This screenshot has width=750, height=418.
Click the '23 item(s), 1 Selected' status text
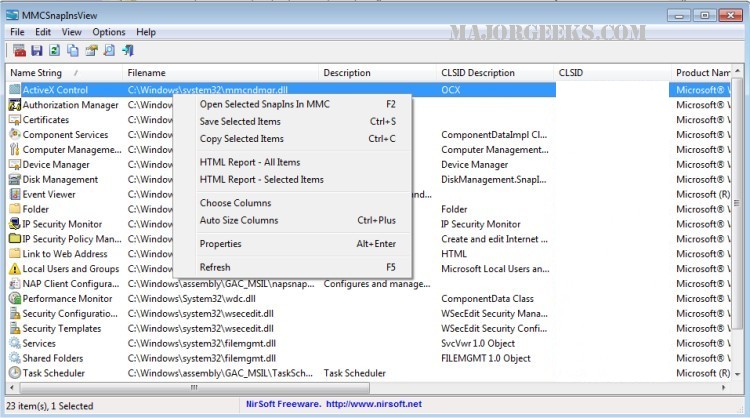tap(50, 406)
